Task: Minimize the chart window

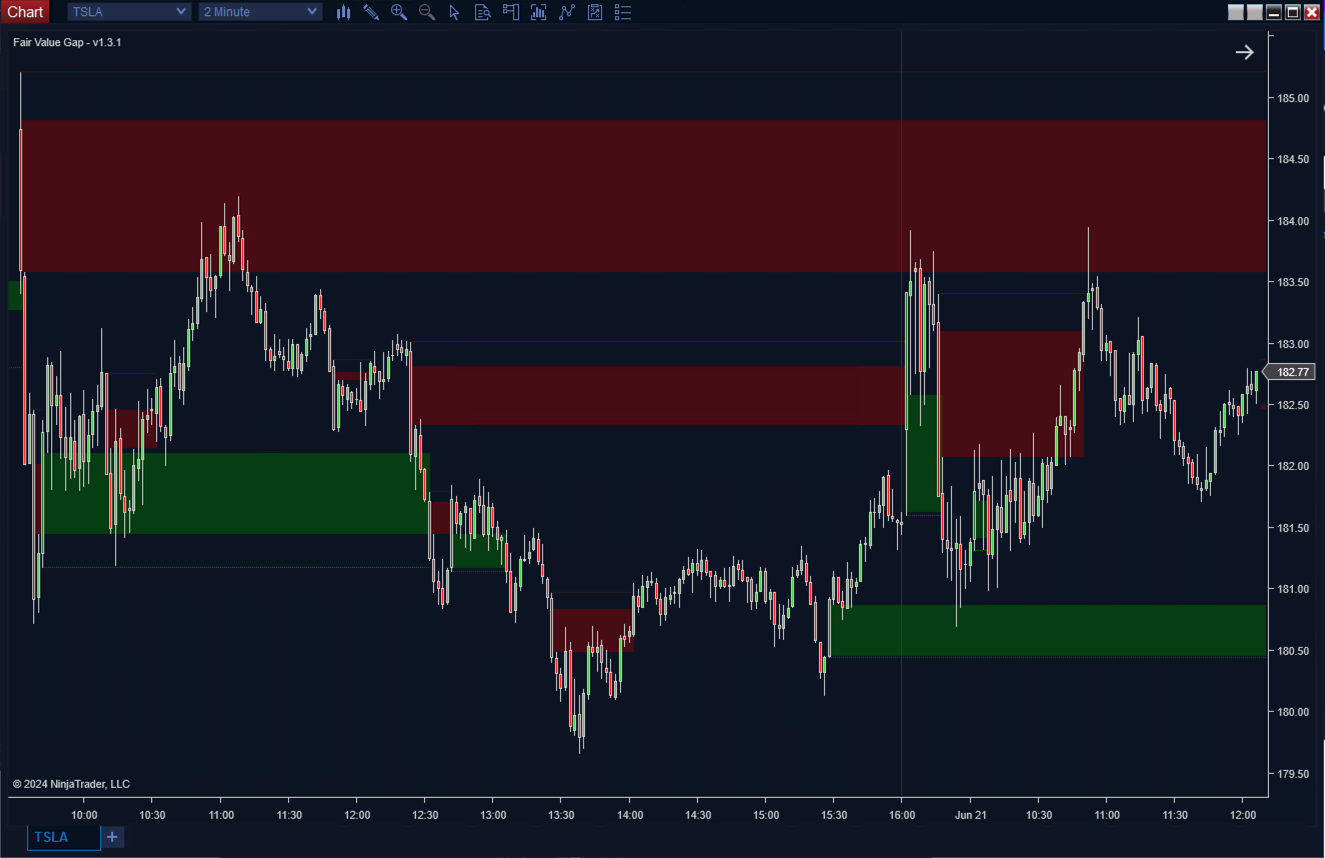Action: tap(1274, 12)
